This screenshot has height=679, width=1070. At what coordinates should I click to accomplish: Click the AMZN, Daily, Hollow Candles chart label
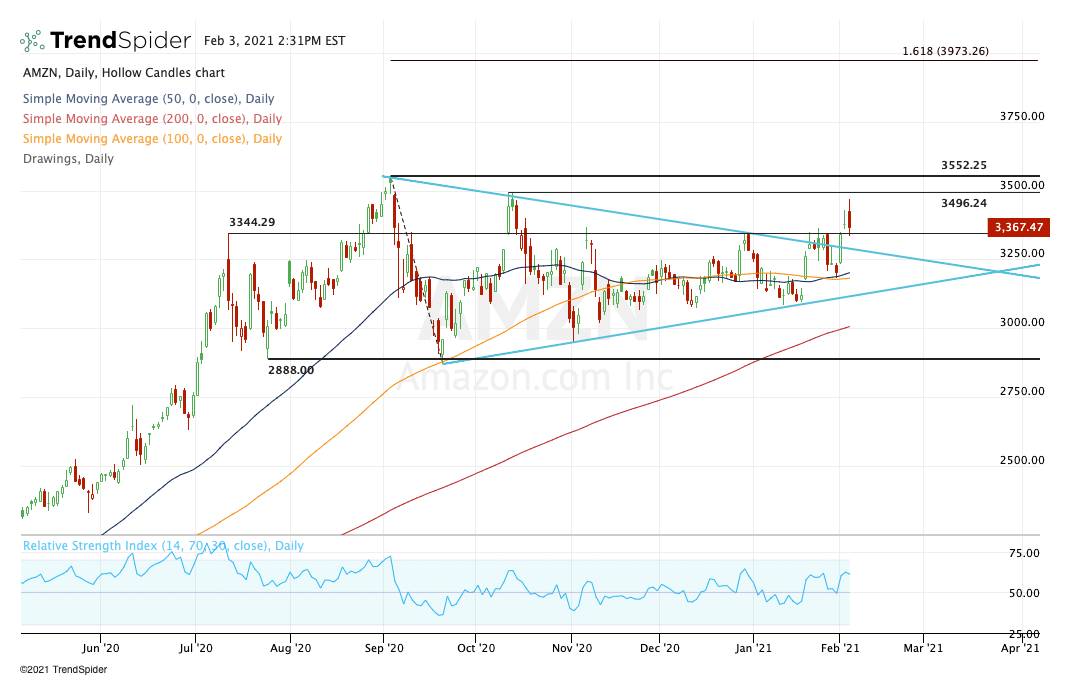click(x=124, y=73)
